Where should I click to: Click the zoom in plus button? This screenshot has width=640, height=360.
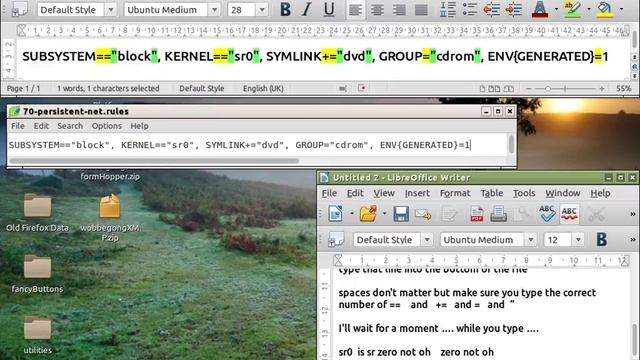[x=602, y=89]
